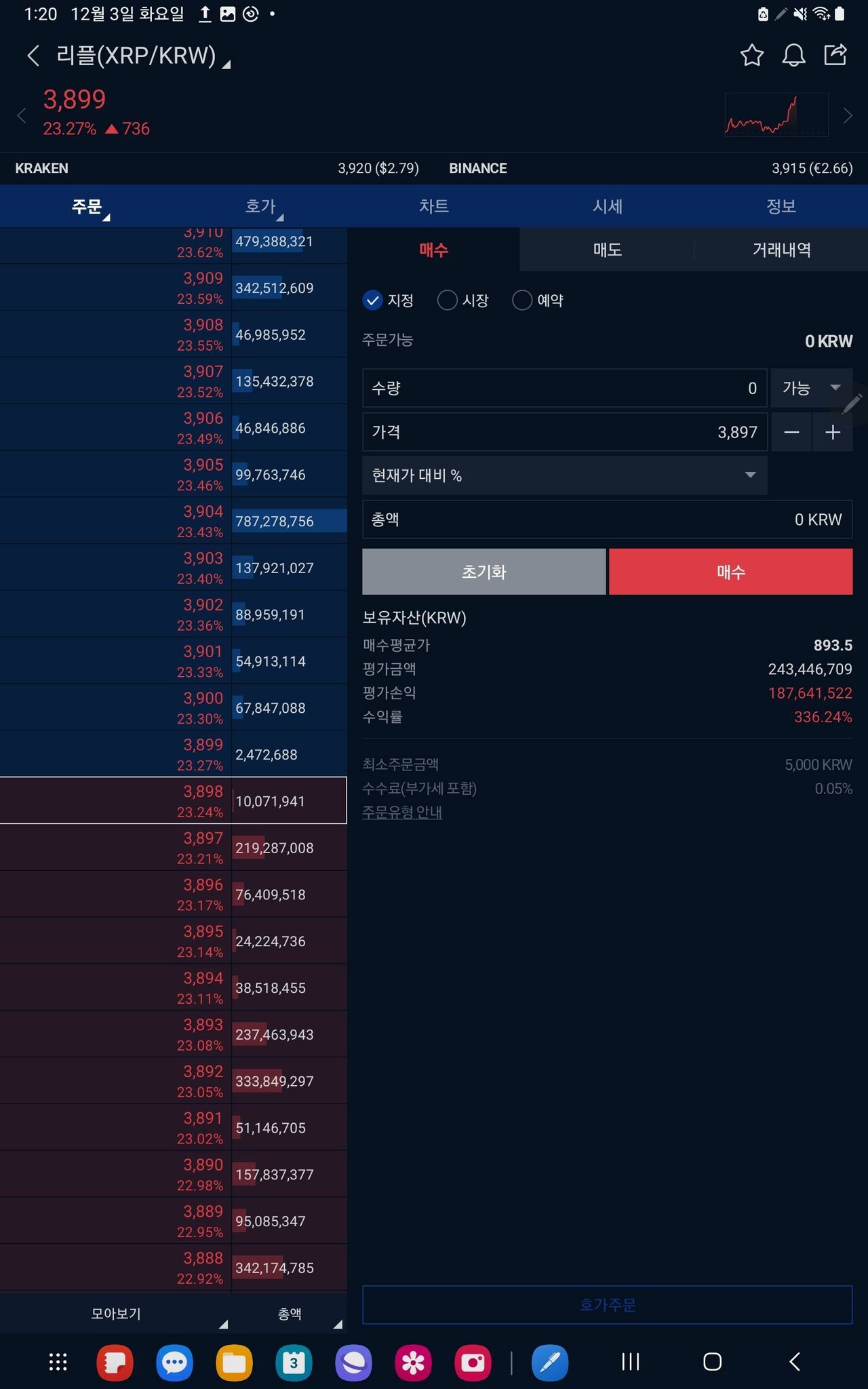868x1389 pixels.
Task: Select bid price row 3,893
Action: [174, 1034]
